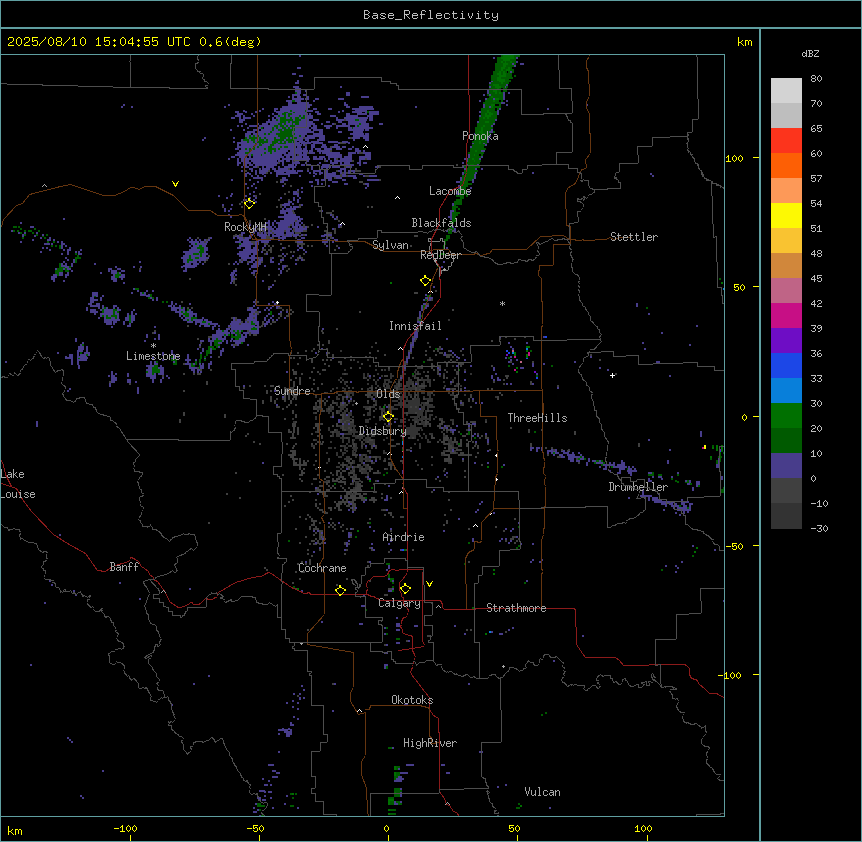This screenshot has height=842, width=862.
Task: Click the Lake Louise label
Action: (x=18, y=484)
